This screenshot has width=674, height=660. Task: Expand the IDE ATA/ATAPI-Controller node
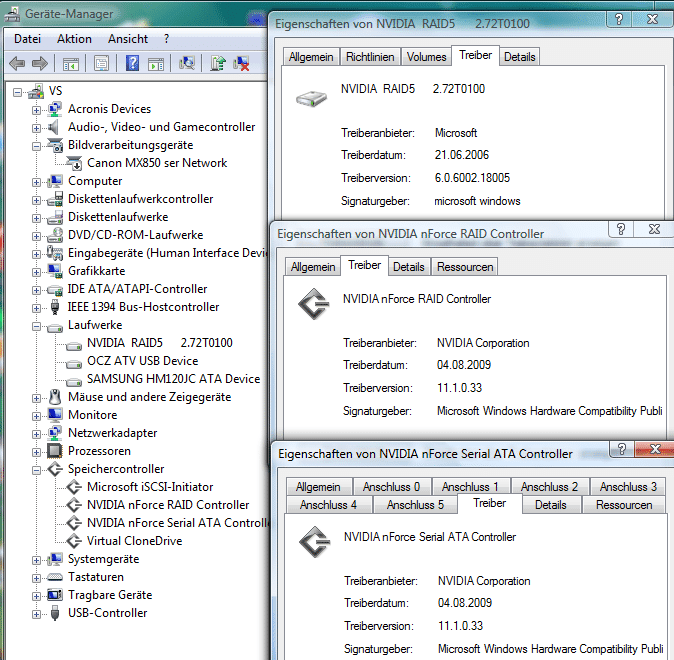point(37,290)
